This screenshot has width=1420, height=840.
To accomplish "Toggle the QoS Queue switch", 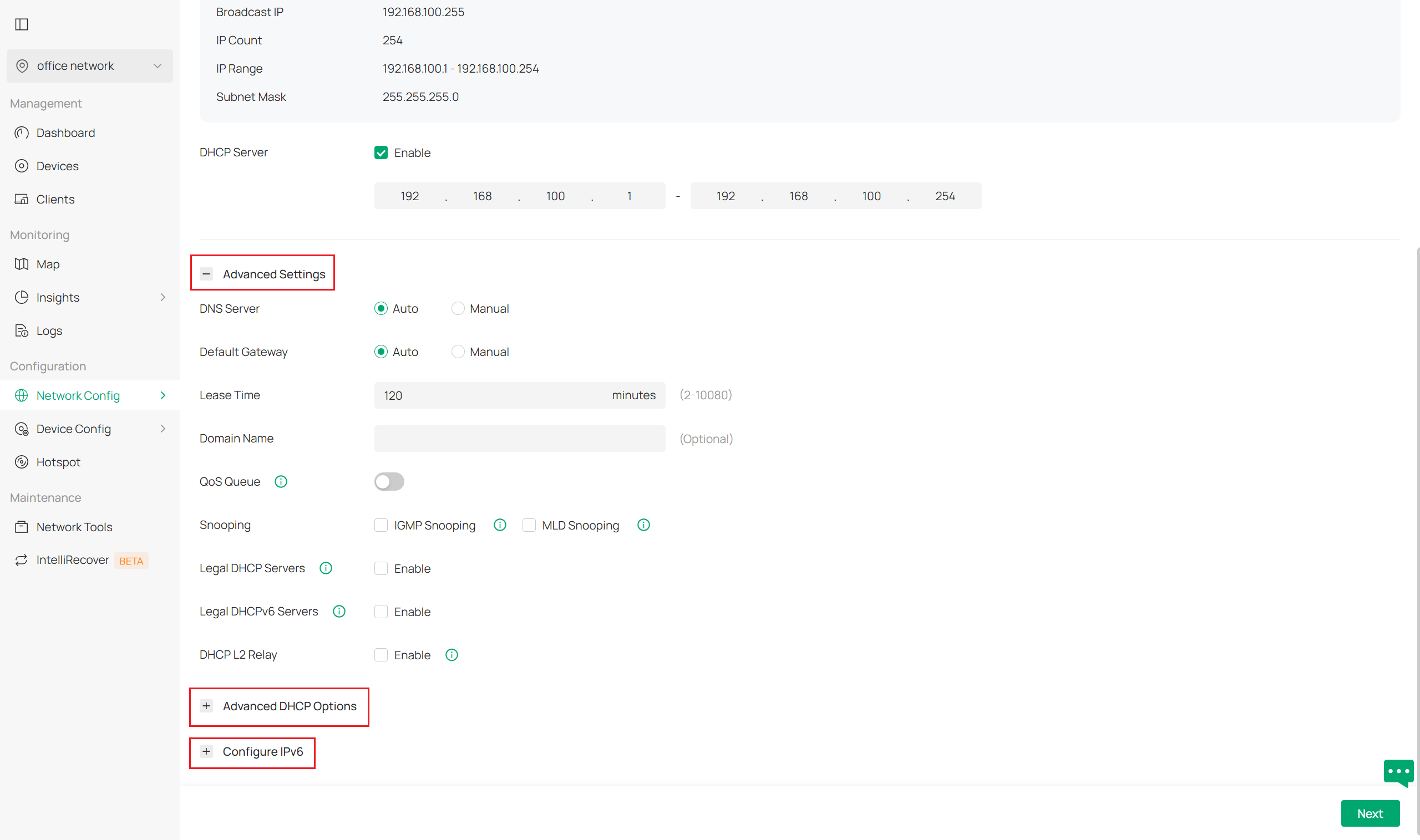I will pos(389,481).
